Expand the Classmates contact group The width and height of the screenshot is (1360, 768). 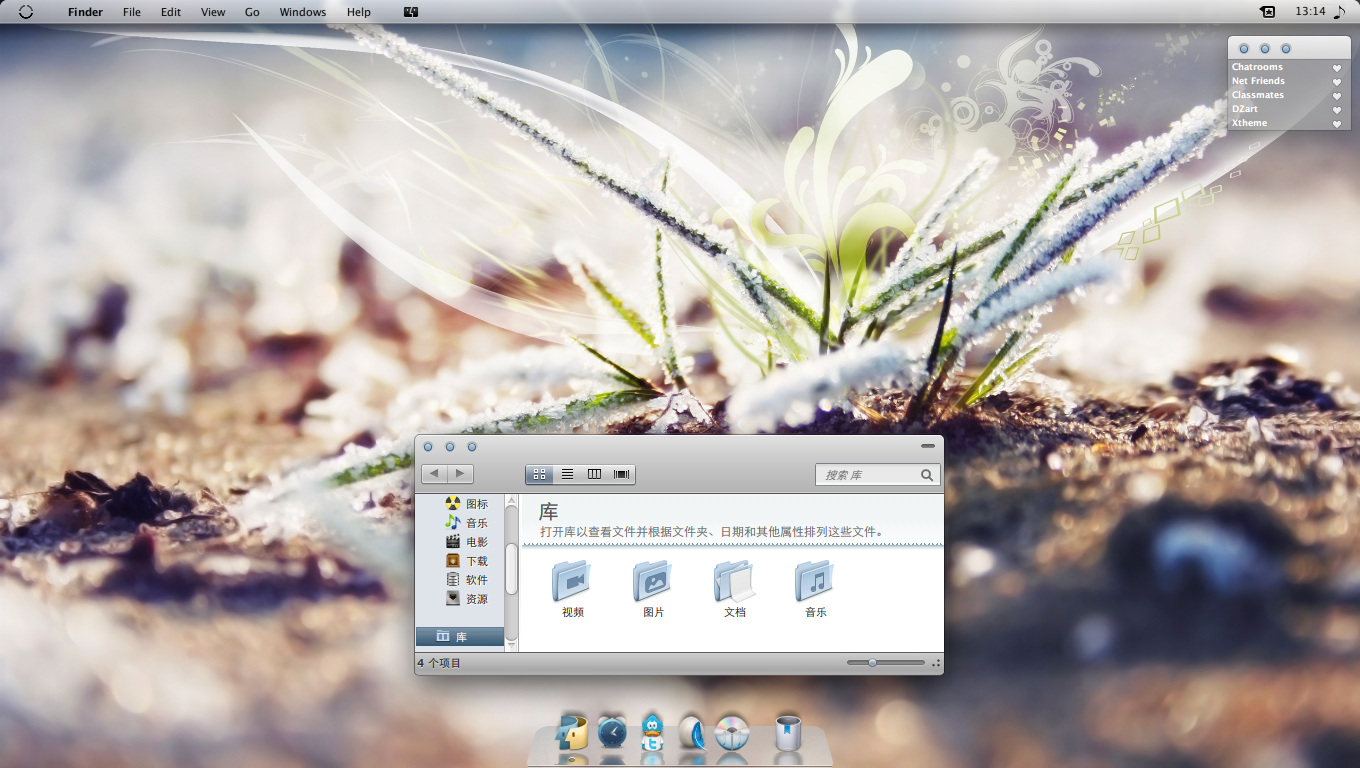(1257, 95)
